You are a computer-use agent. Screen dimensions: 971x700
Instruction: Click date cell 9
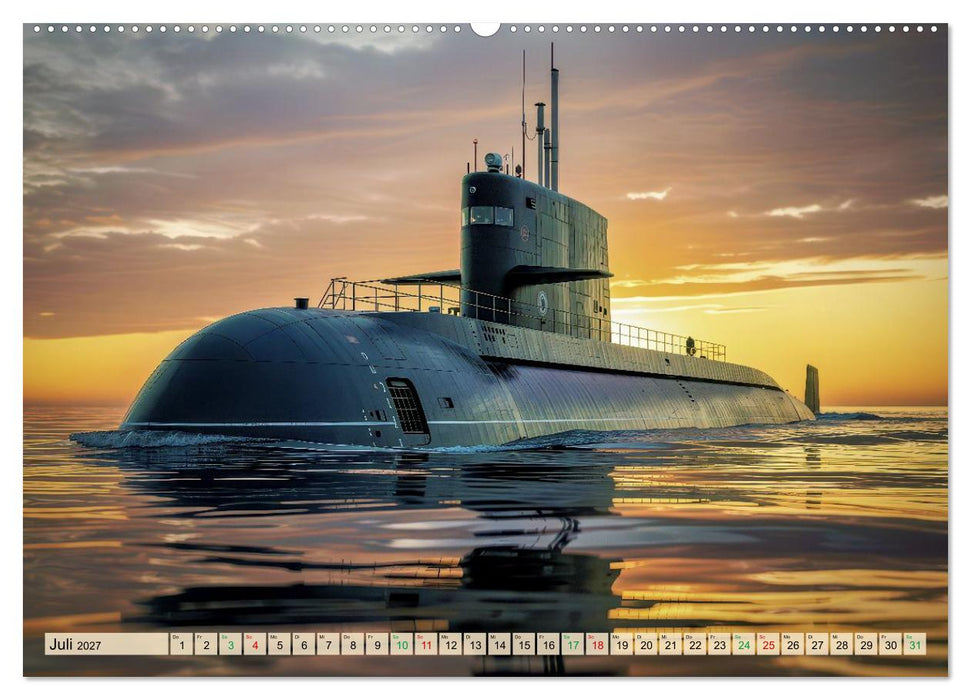click(377, 644)
